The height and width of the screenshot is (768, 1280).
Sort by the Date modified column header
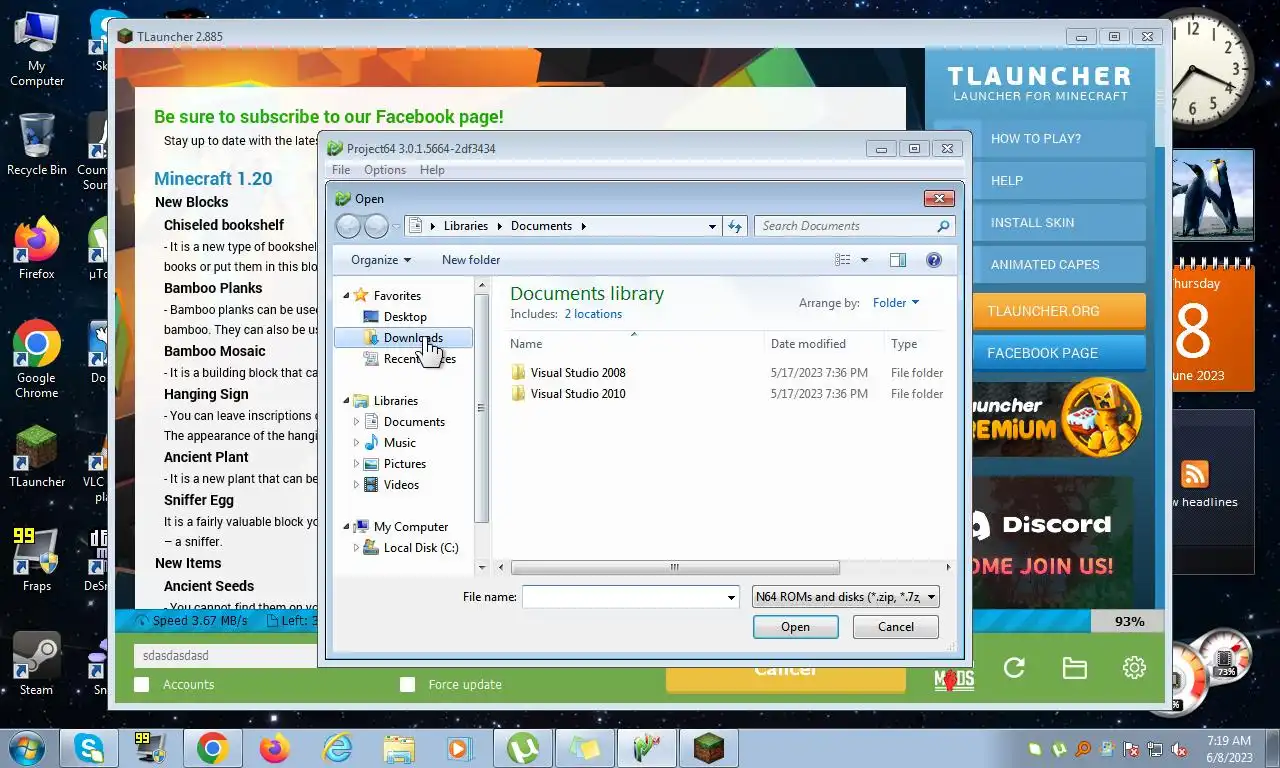[x=808, y=344]
